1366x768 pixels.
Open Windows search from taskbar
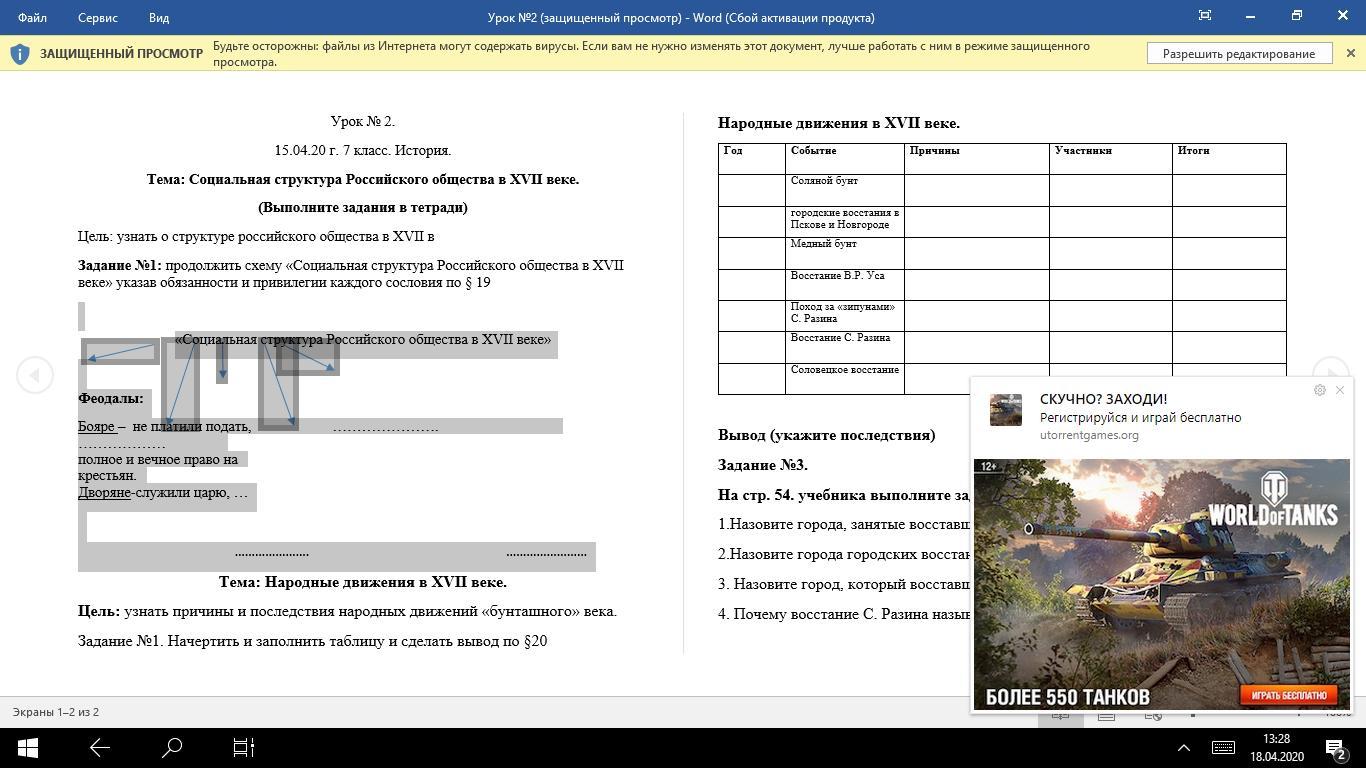tap(172, 747)
